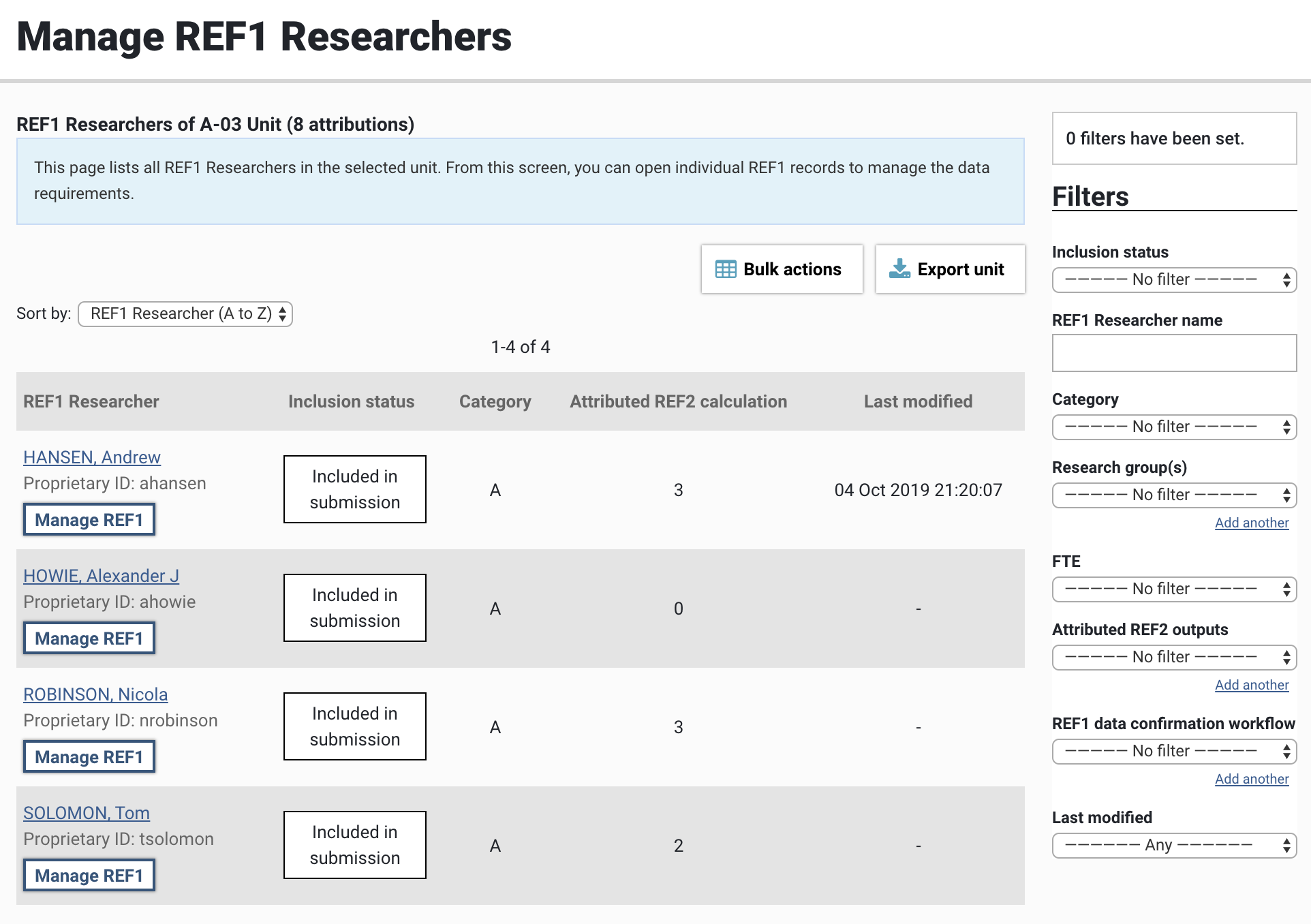Click the REF1 Researcher name text field
Image resolution: width=1311 pixels, height=924 pixels.
[x=1174, y=353]
